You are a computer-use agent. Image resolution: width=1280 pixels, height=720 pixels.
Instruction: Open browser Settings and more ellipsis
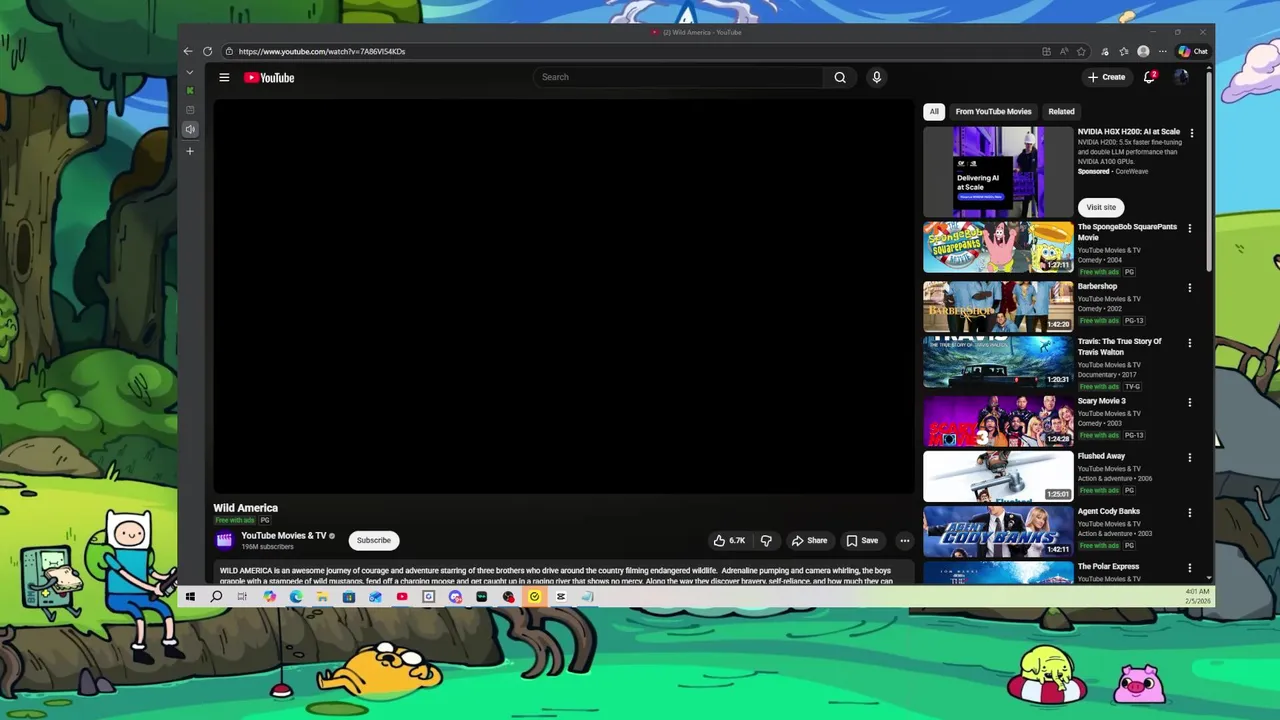tap(1162, 51)
